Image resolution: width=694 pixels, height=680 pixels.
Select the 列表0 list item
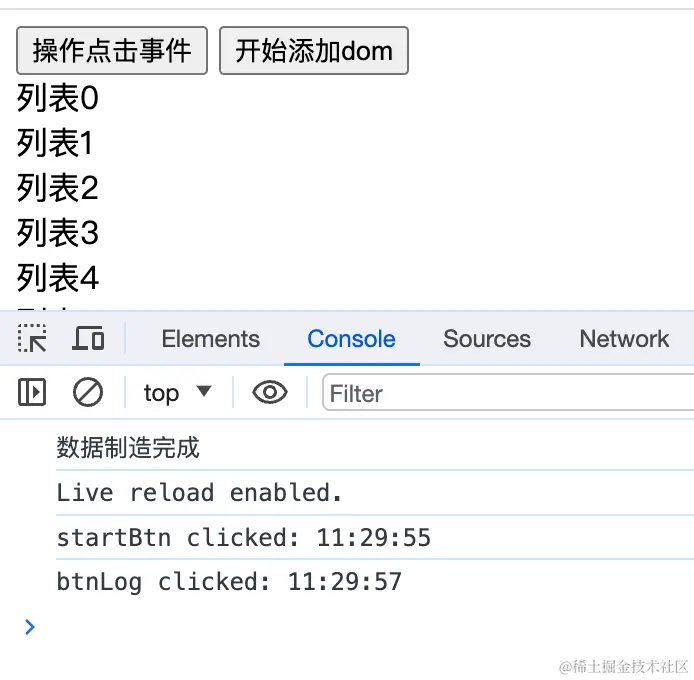(x=58, y=98)
